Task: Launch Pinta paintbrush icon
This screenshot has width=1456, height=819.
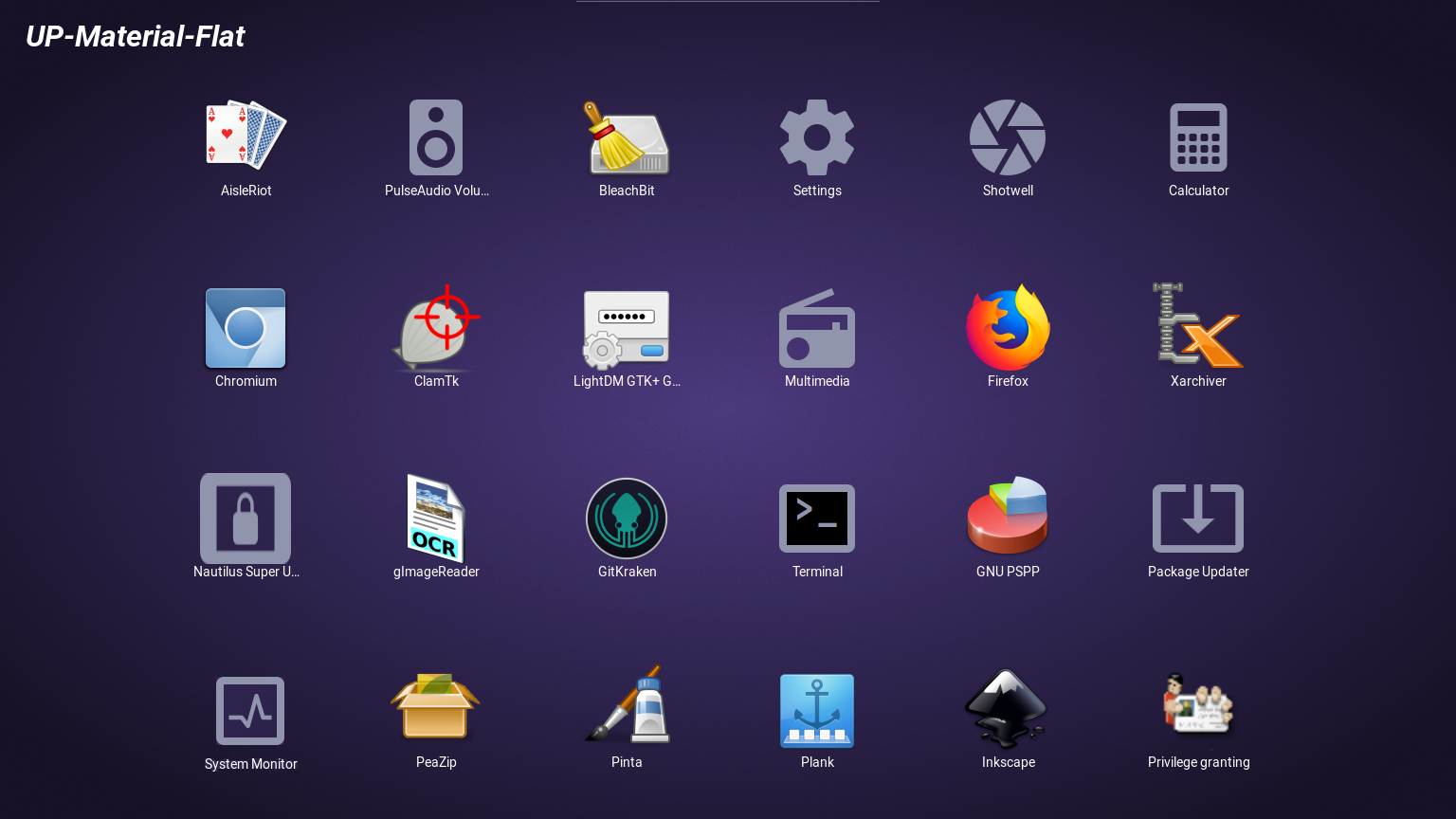Action: click(x=627, y=704)
